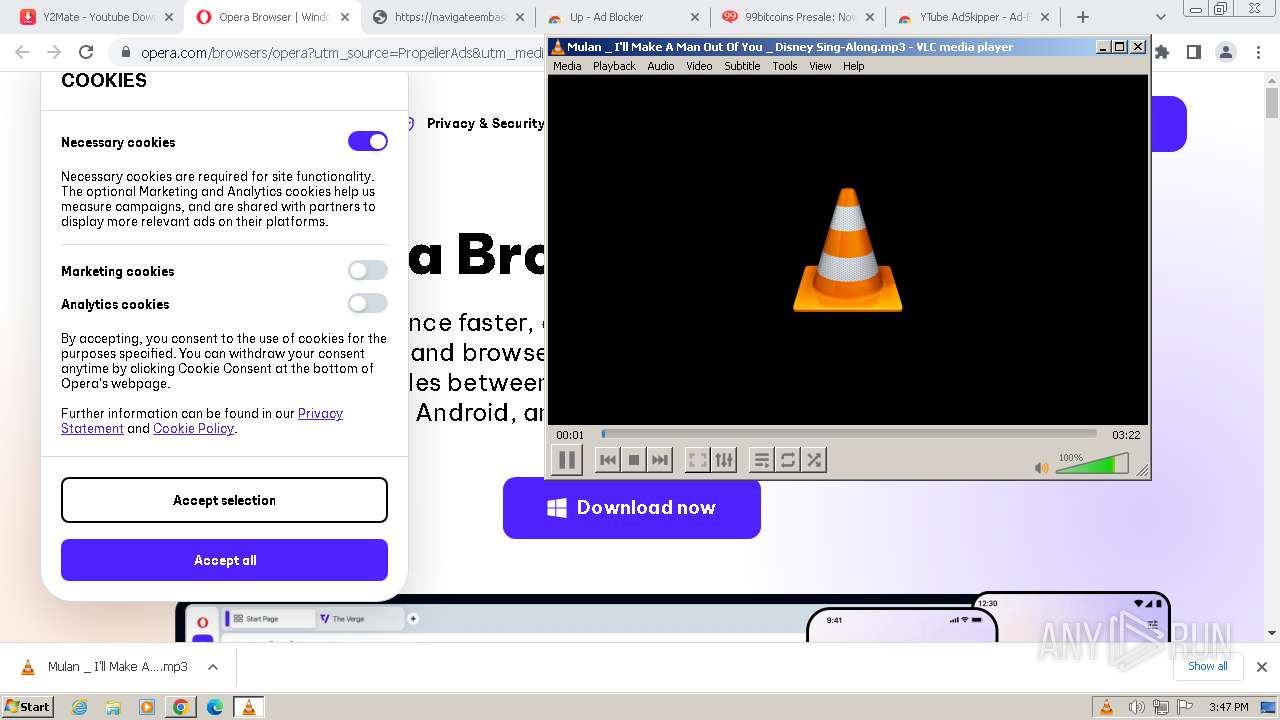Viewport: 1280px width, 720px height.
Task: Close the Opera Browser tab
Action: point(345,17)
